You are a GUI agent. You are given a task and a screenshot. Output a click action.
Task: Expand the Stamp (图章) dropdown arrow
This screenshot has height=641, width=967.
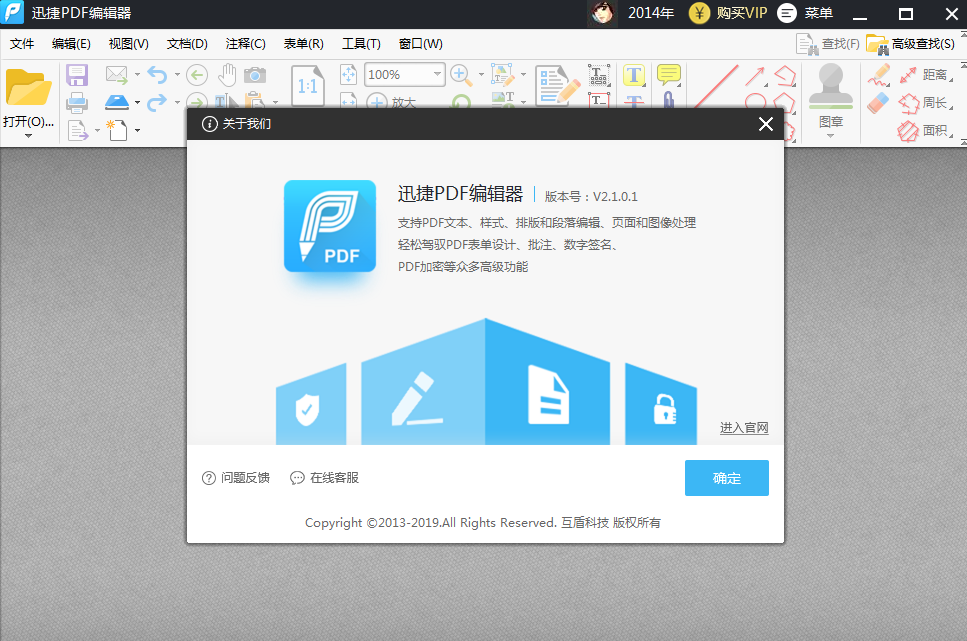830,136
